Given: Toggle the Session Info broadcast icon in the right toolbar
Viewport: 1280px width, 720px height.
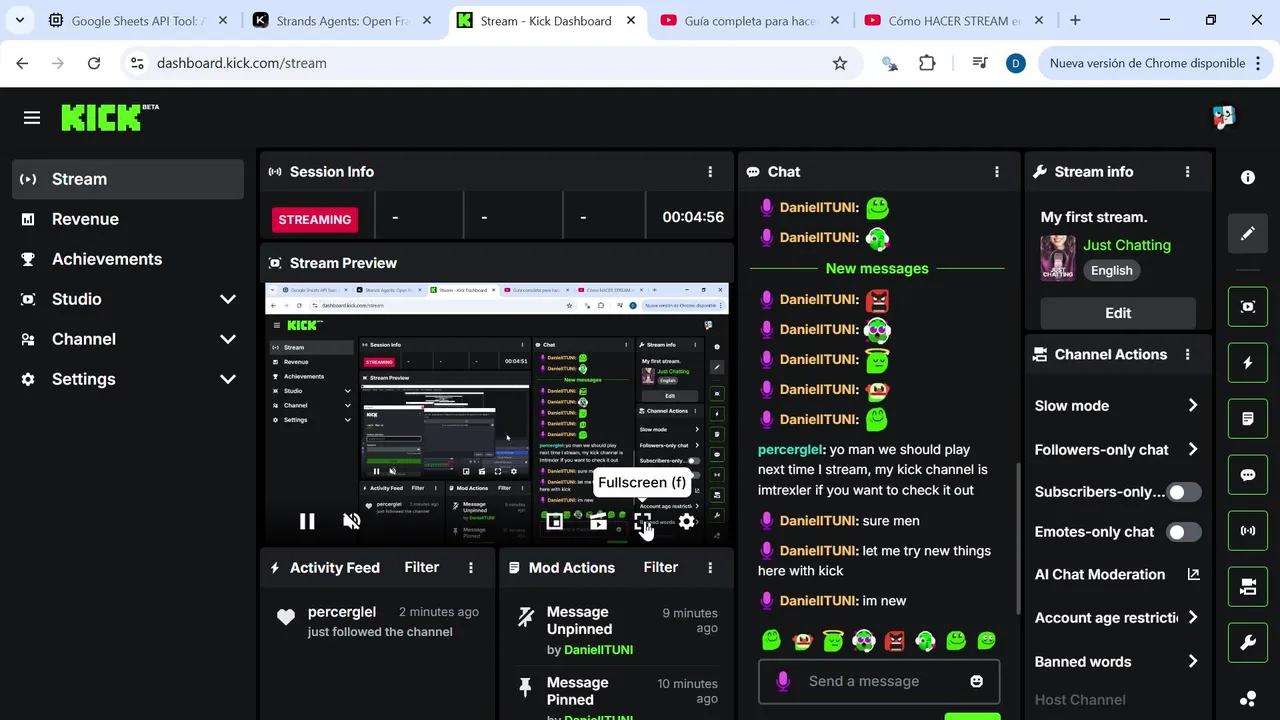Looking at the screenshot, I should 1248,531.
